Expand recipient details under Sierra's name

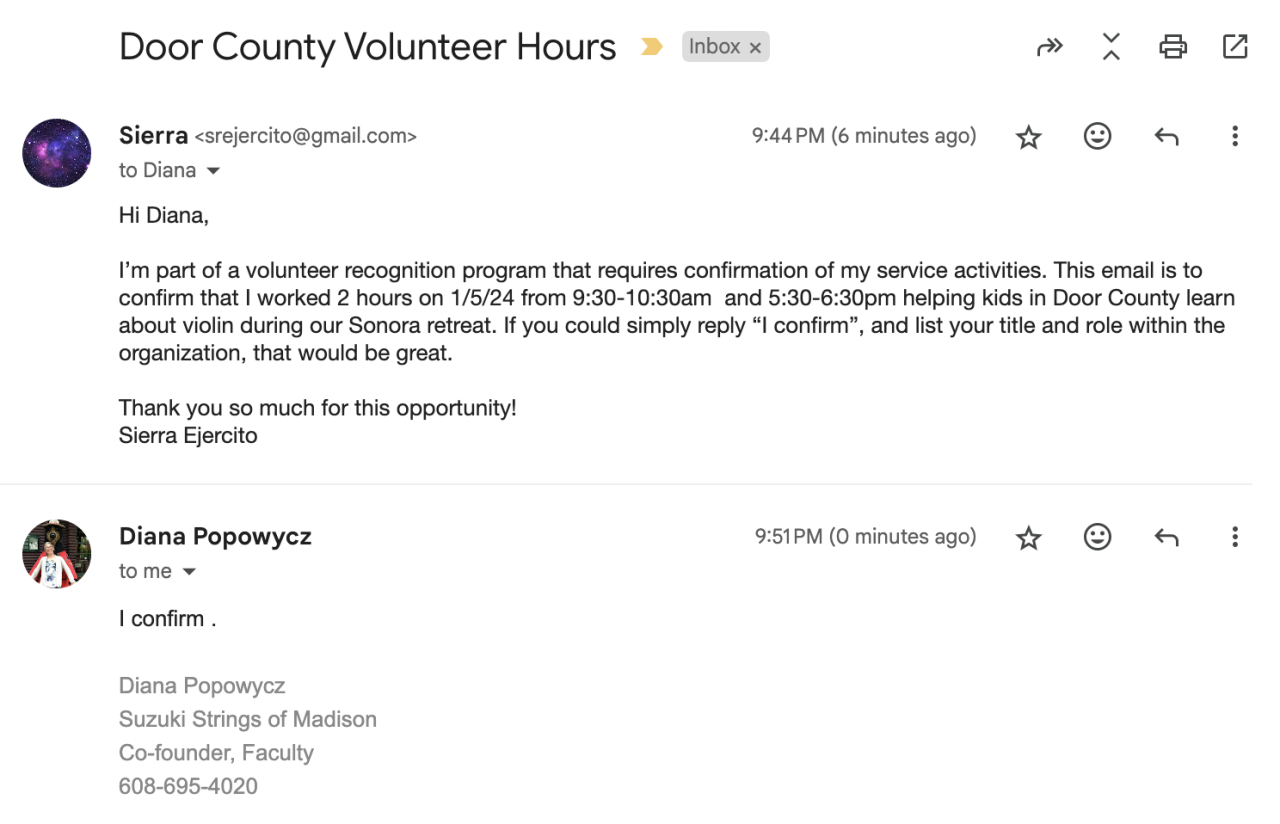[x=213, y=171]
